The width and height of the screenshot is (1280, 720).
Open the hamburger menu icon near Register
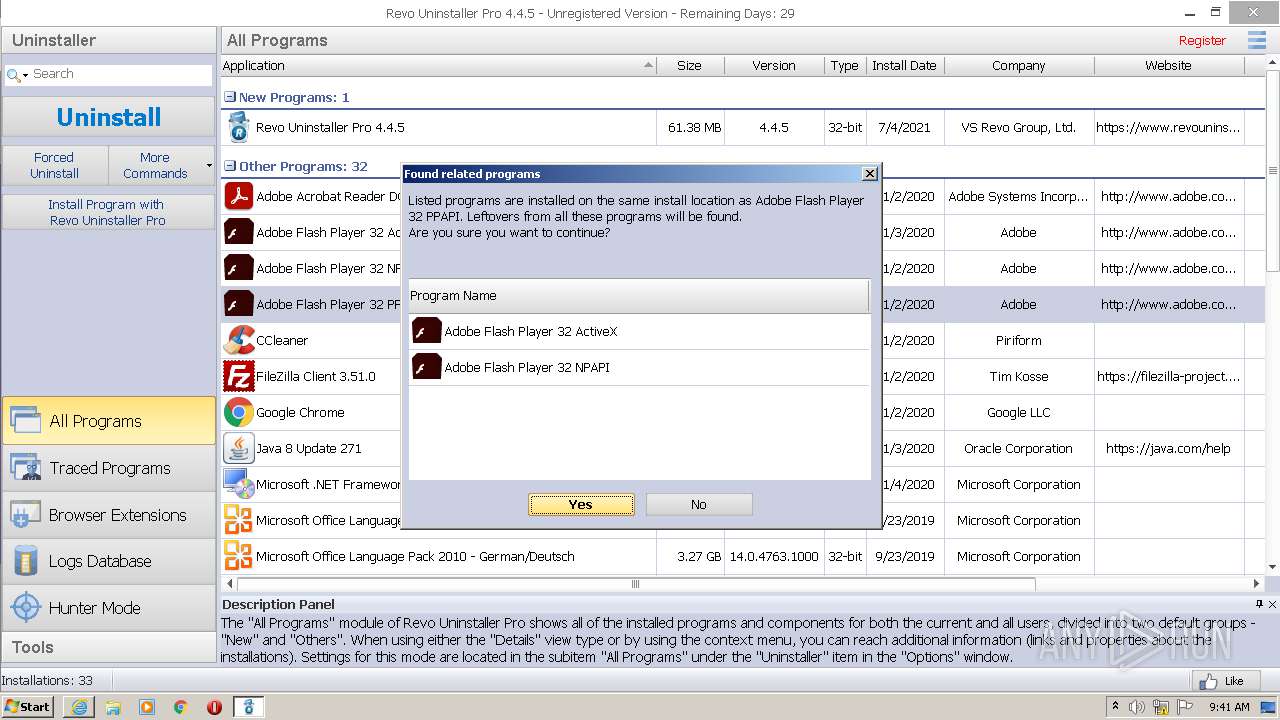(x=1256, y=40)
